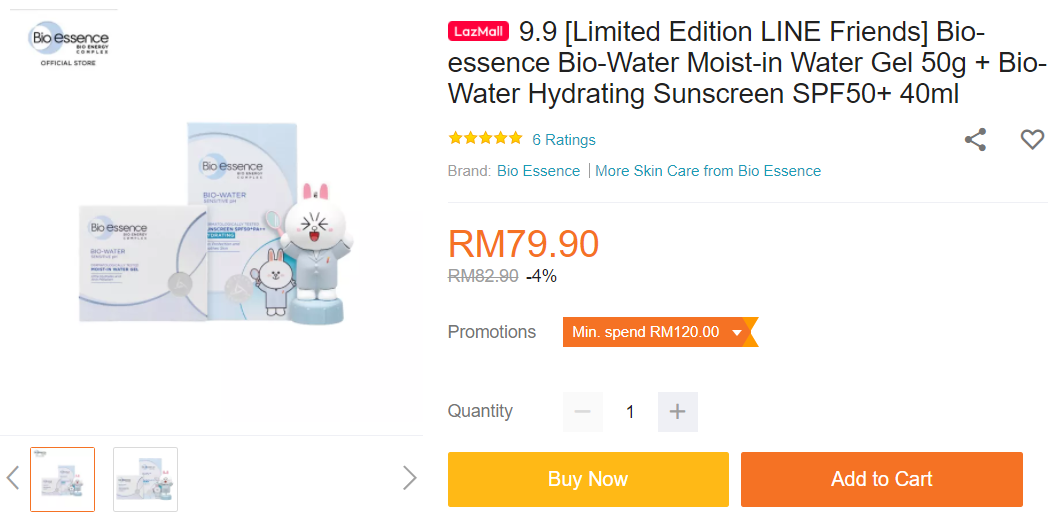Open More Skin Care from Bio Essence
The image size is (1060, 522).
(708, 171)
